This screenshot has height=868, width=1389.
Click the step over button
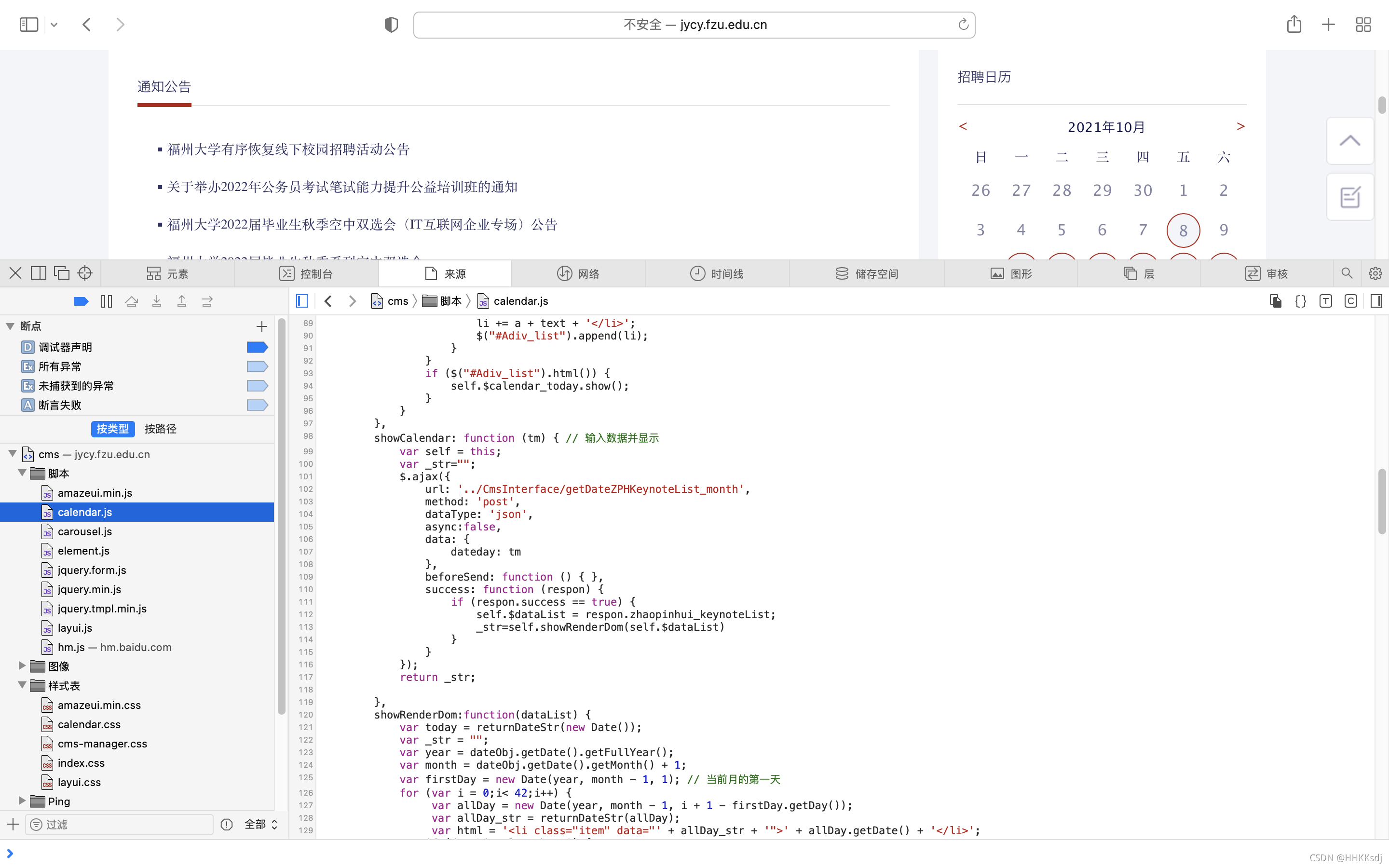(x=132, y=301)
